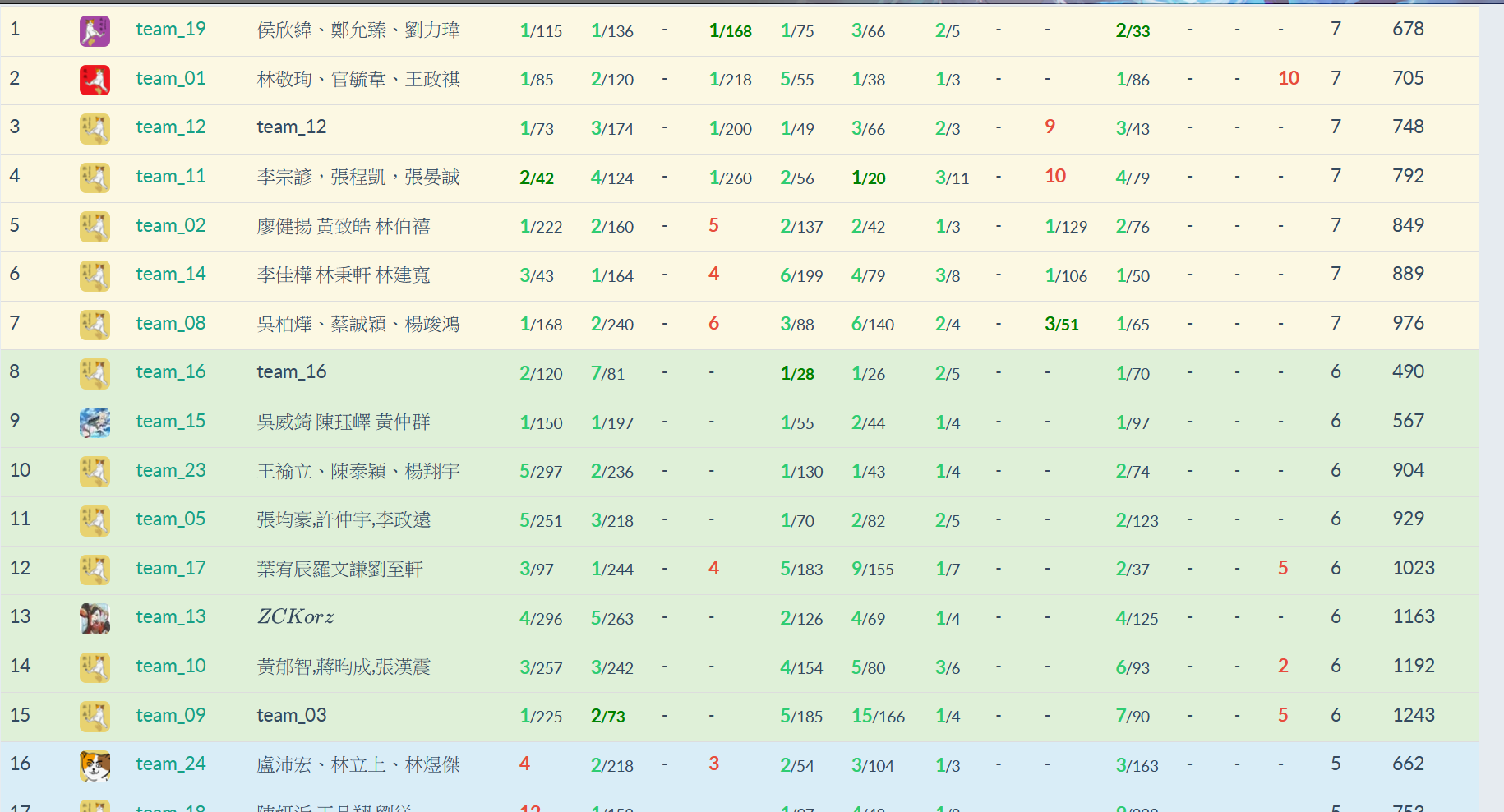1504x812 pixels.
Task: Open the team_17 profile link
Action: 171,569
